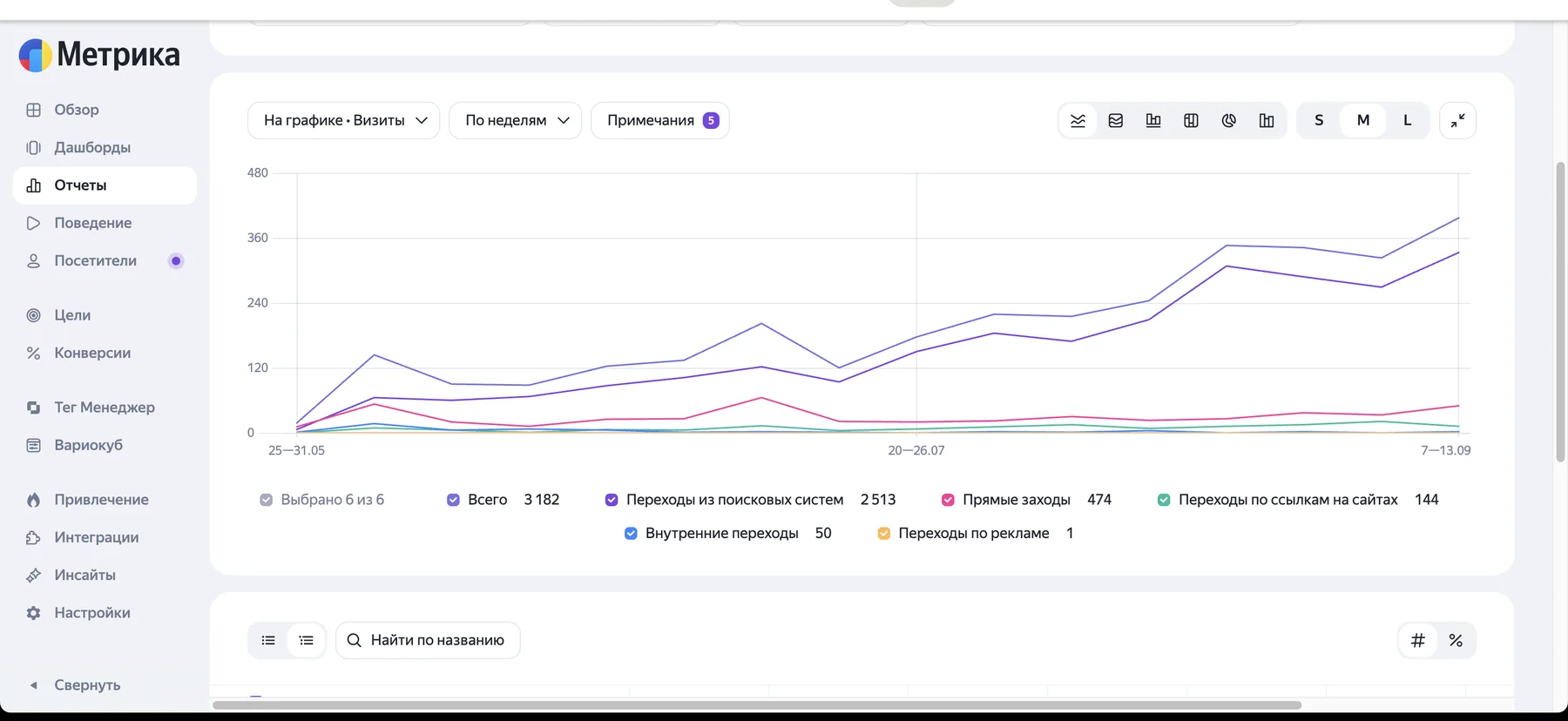Image resolution: width=1568 pixels, height=721 pixels.
Task: Click the Посетители person icon
Action: (33, 260)
